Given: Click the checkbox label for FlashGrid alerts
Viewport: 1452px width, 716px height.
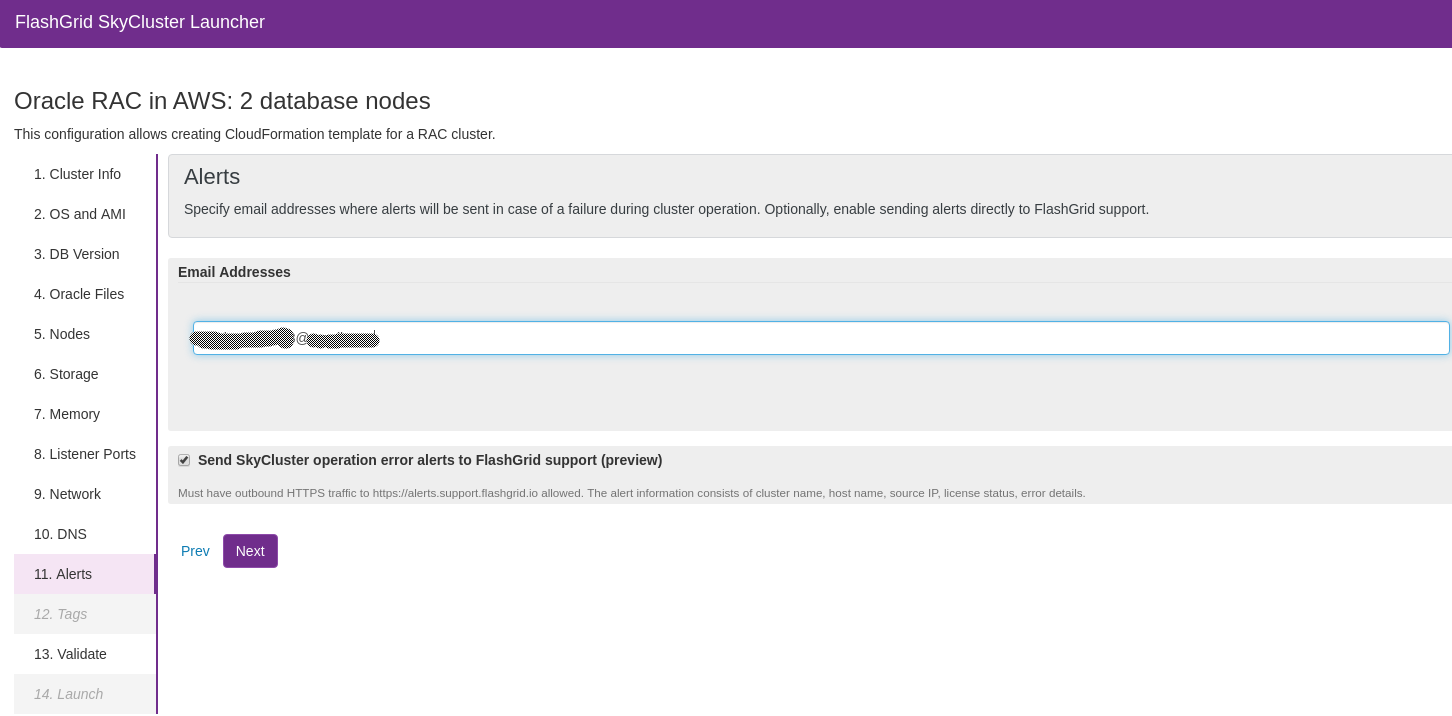Looking at the screenshot, I should pos(430,460).
